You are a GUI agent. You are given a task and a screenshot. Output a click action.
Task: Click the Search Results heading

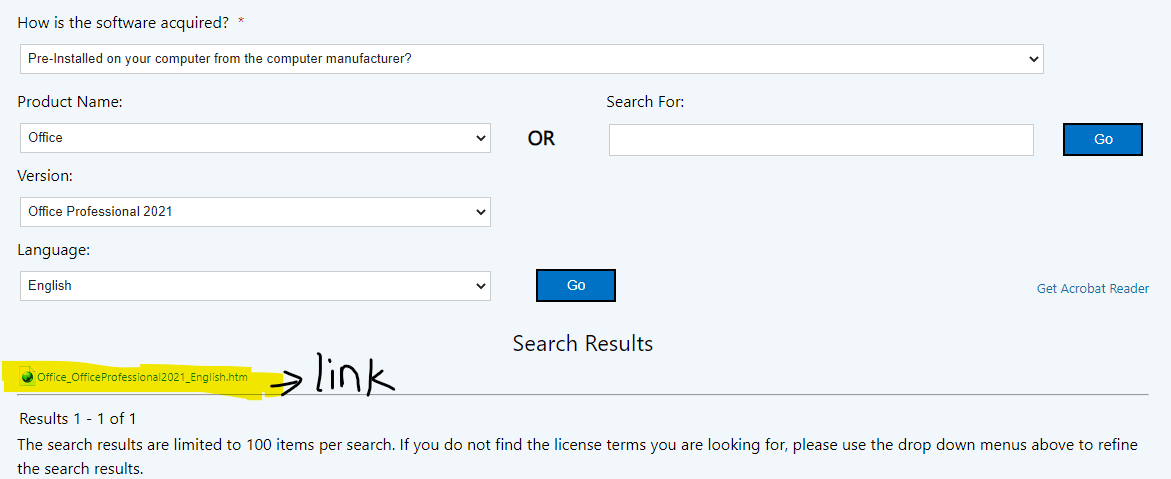pyautogui.click(x=583, y=344)
